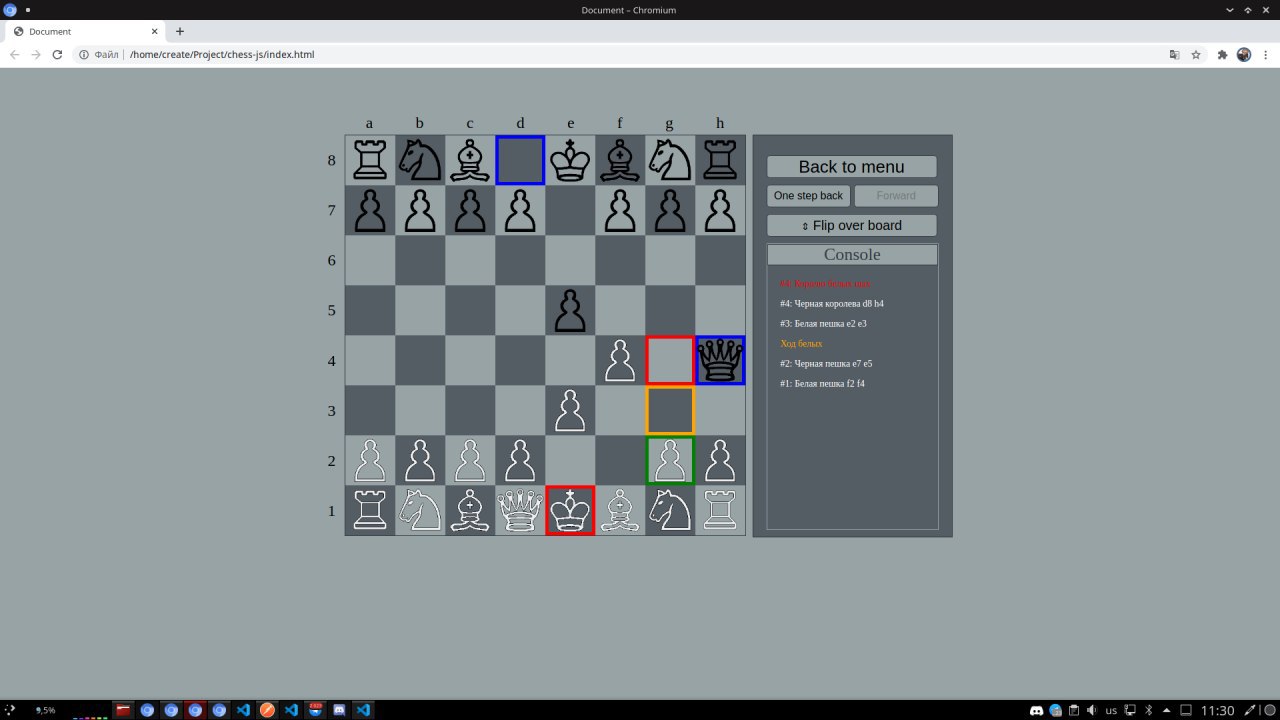Open a new browser tab
This screenshot has width=1280, height=720.
pyautogui.click(x=179, y=31)
